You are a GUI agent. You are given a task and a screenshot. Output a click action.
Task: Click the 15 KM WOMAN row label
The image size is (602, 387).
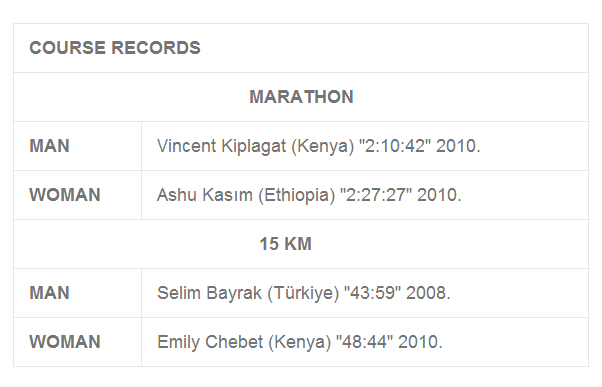pyautogui.click(x=65, y=342)
